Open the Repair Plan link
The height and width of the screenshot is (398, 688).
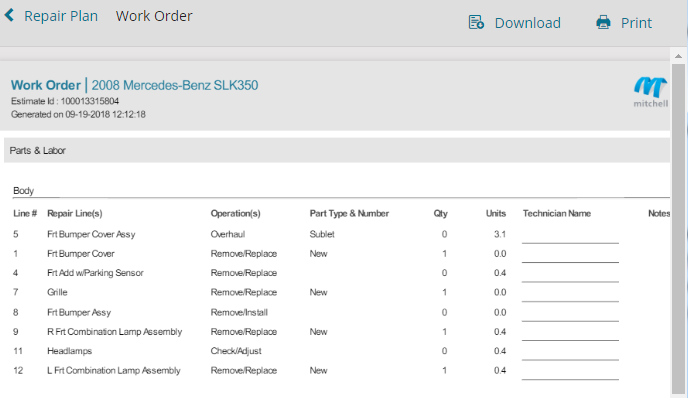61,16
